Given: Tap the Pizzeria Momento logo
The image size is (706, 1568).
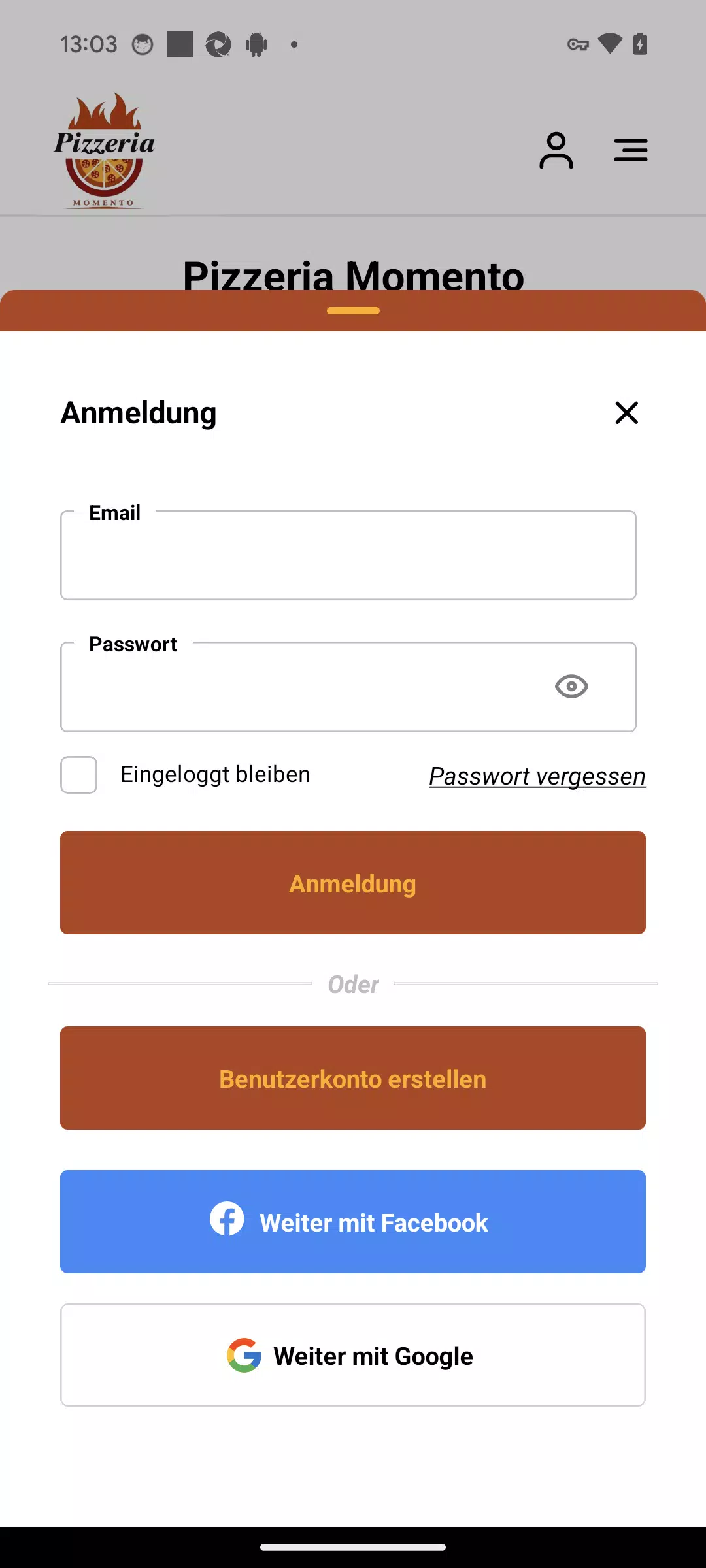Looking at the screenshot, I should click(105, 150).
